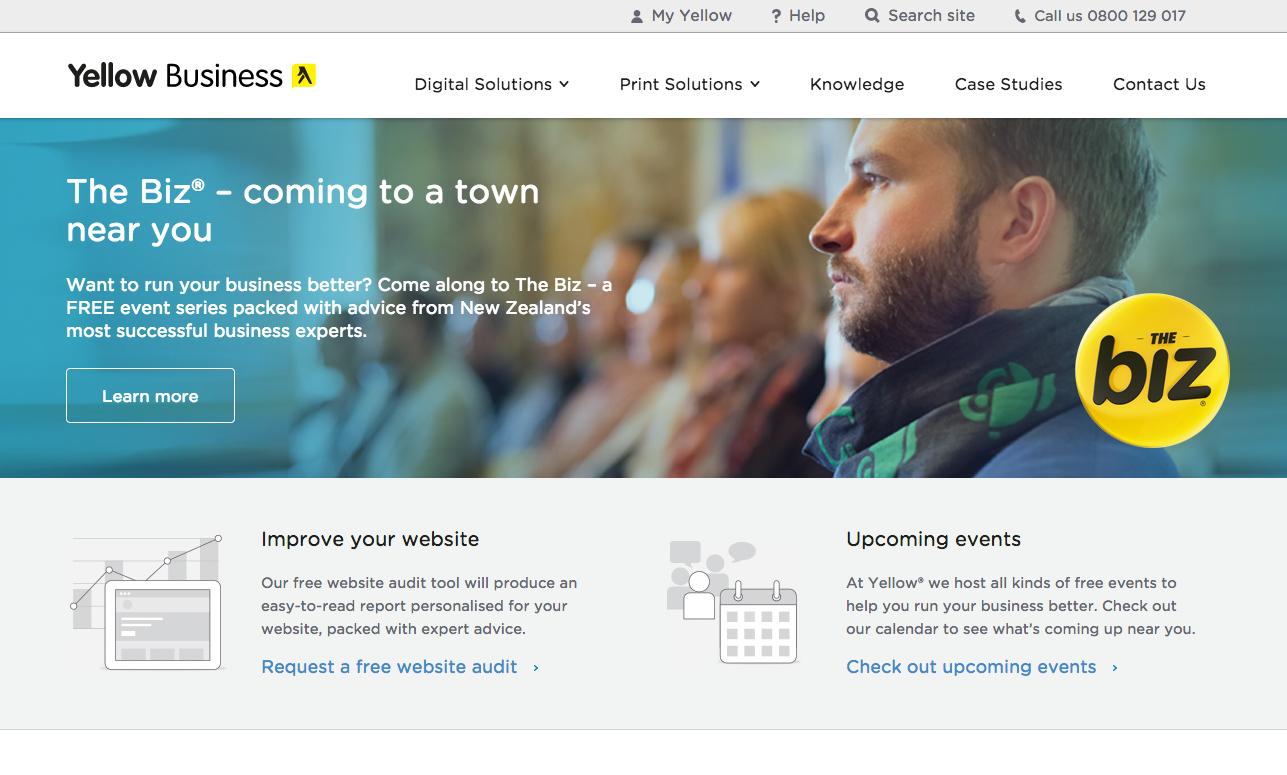Click the Help question mark icon
The image size is (1287, 775).
tap(776, 16)
